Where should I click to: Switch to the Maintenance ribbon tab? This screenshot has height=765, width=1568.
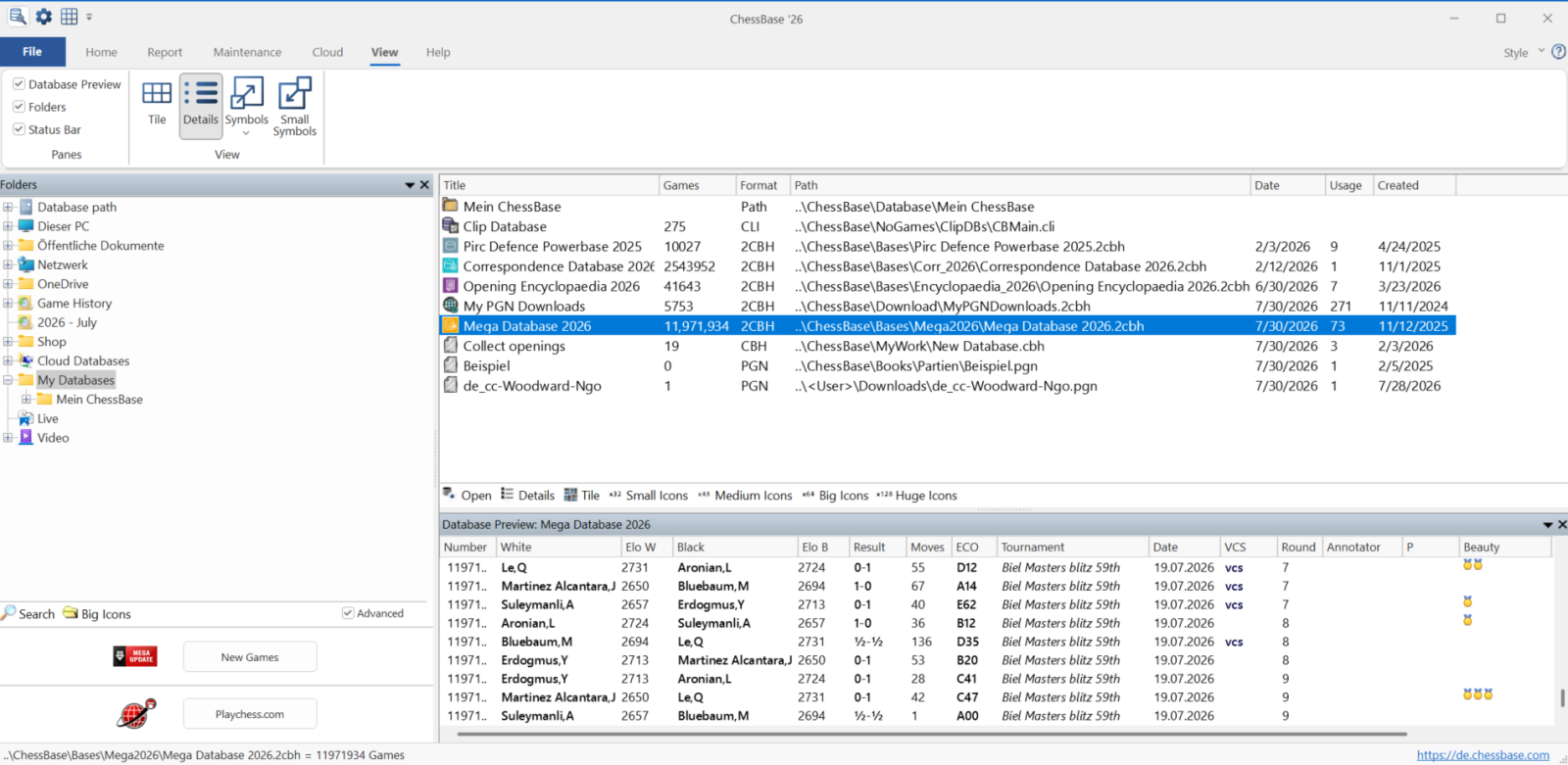[247, 52]
